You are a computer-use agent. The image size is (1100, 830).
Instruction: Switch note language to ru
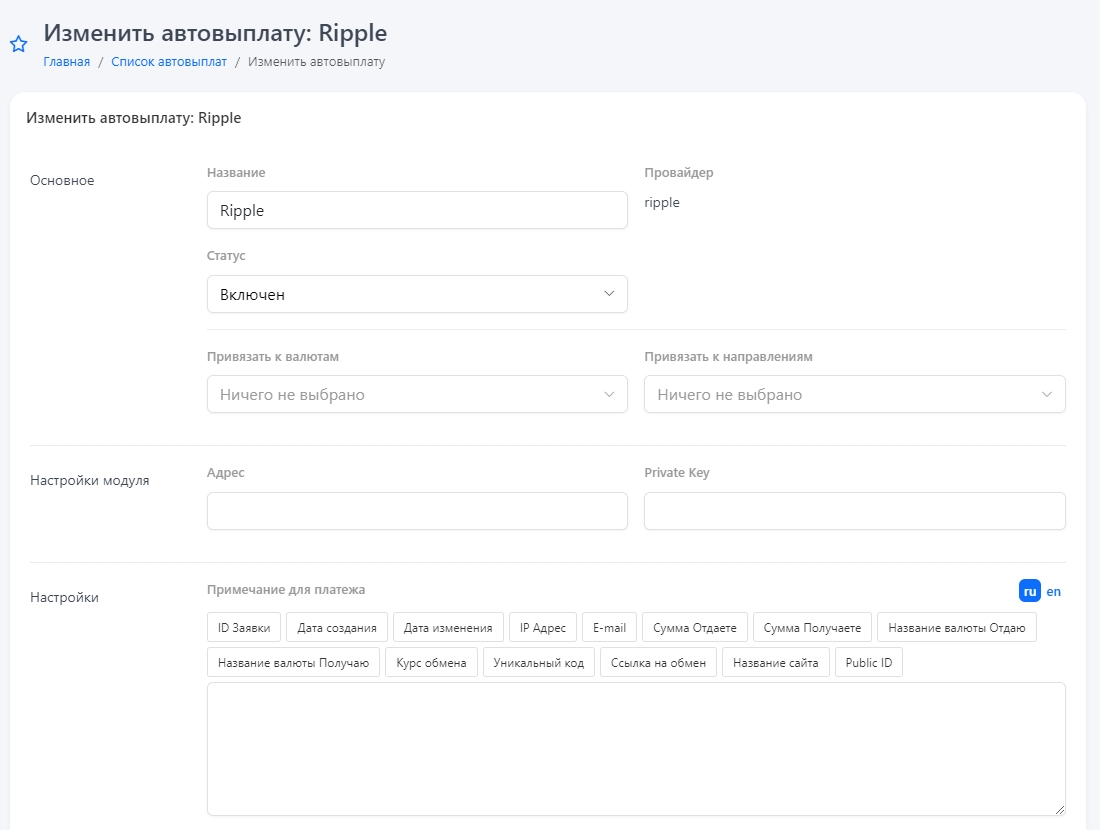click(1029, 591)
